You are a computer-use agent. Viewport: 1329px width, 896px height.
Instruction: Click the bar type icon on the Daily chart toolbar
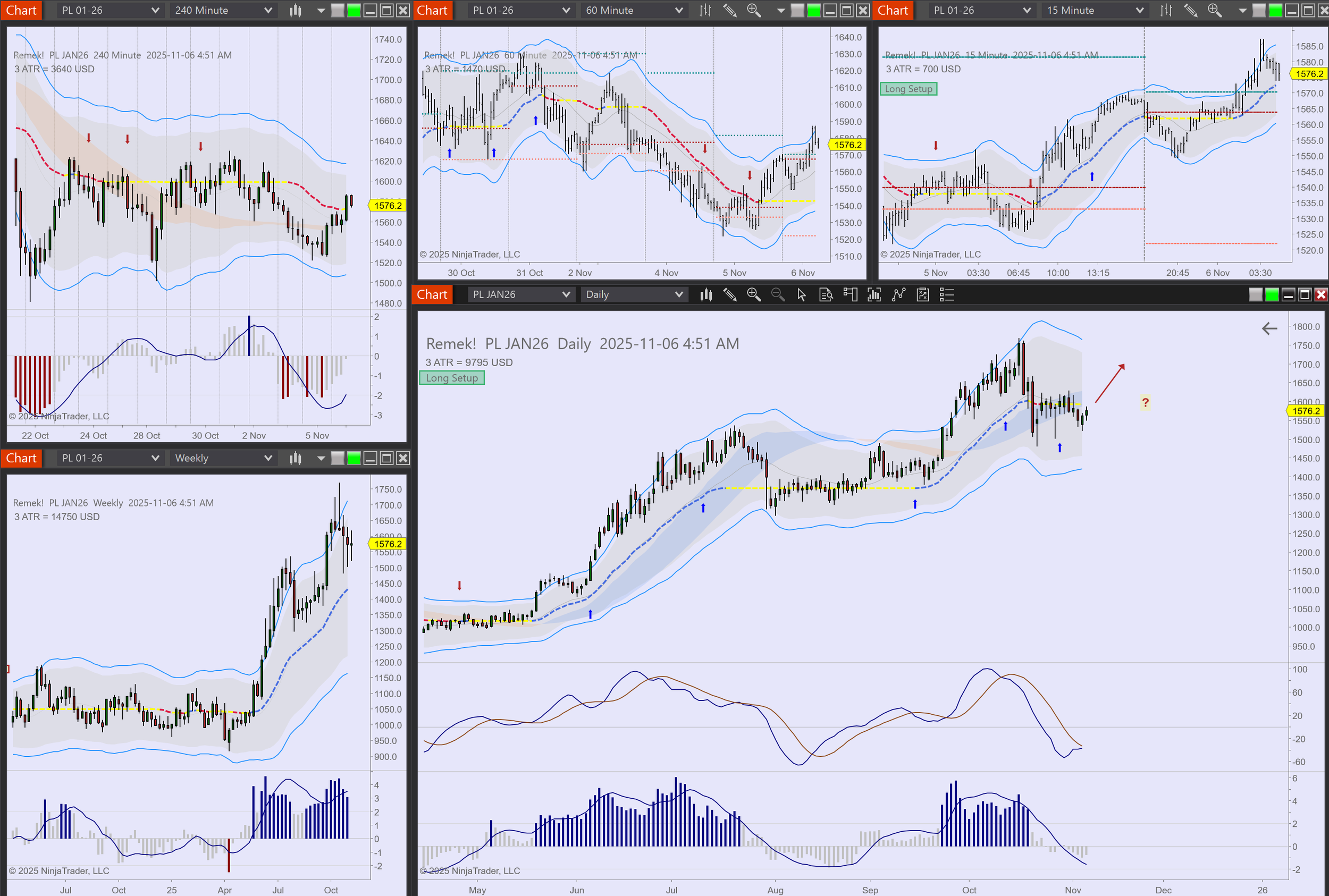click(x=706, y=295)
